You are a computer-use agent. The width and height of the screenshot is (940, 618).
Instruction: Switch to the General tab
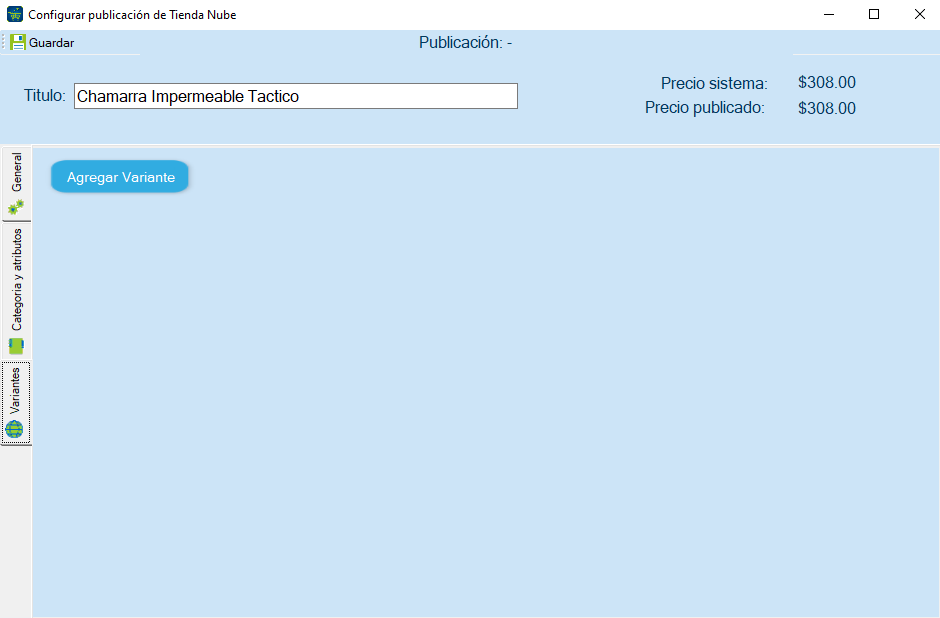point(16,184)
